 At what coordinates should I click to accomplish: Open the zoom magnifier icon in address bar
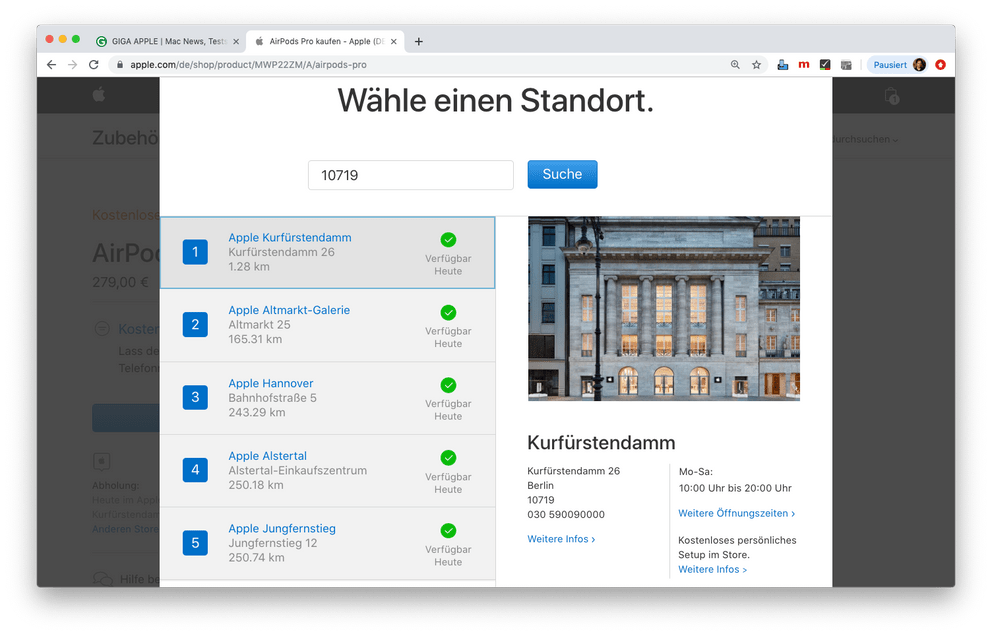click(x=735, y=65)
